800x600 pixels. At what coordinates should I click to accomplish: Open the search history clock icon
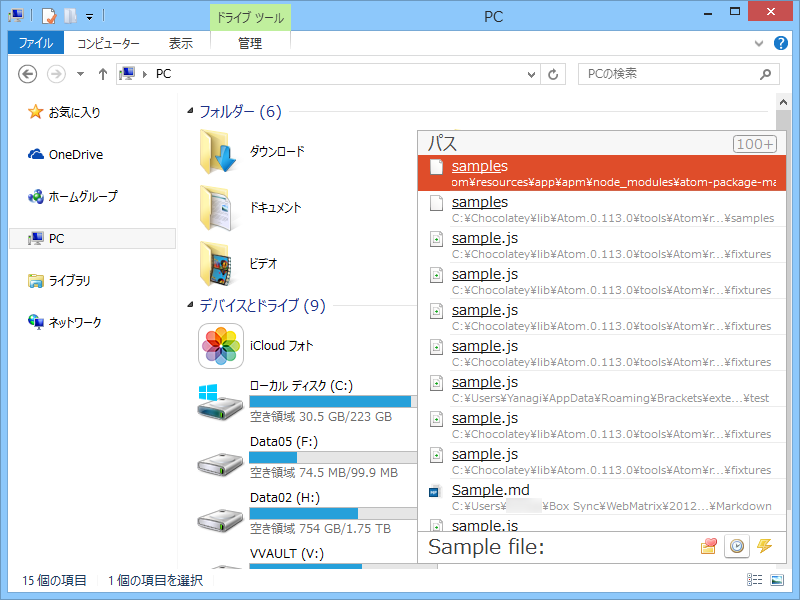click(737, 547)
